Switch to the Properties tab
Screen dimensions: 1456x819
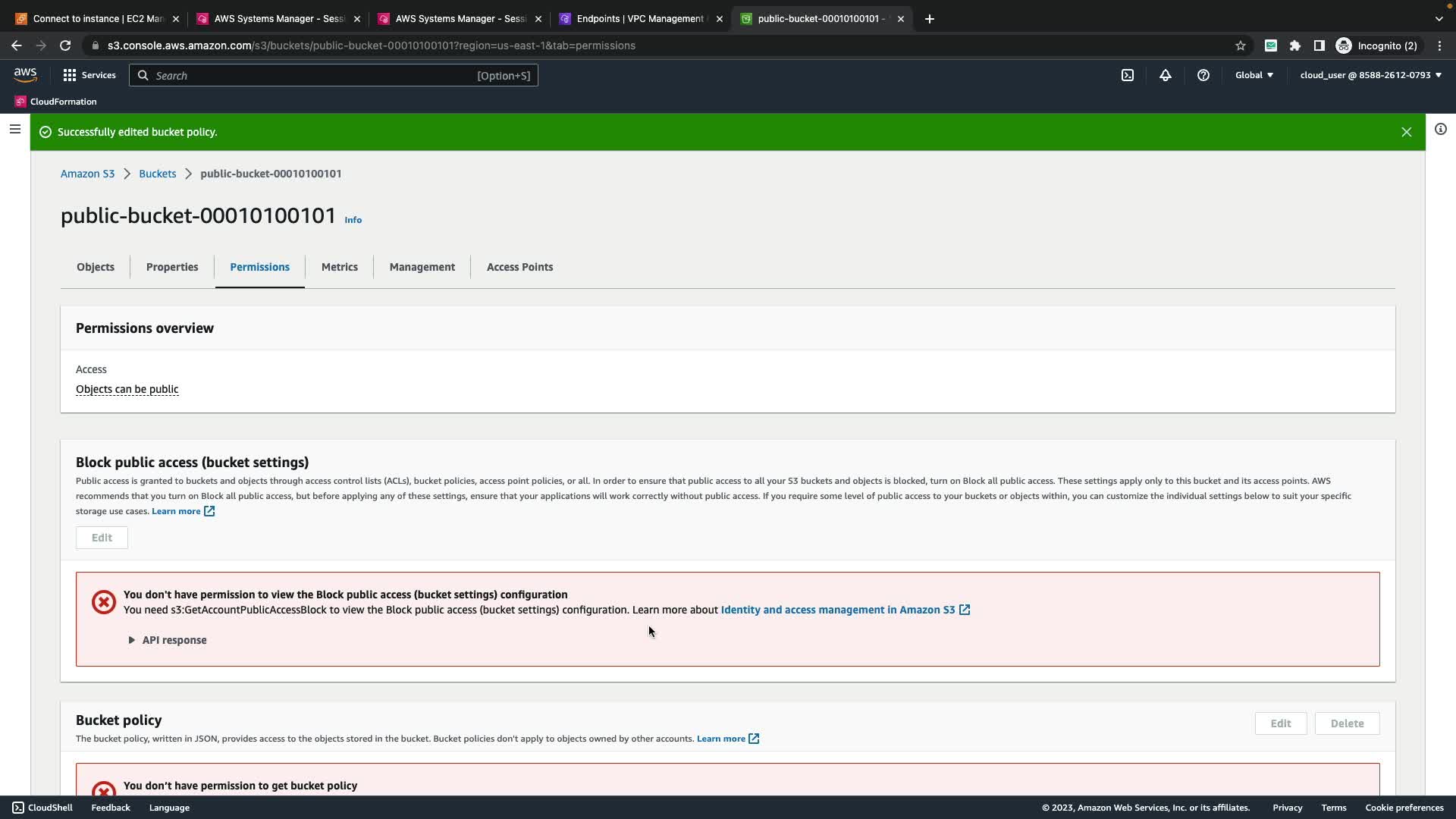[x=172, y=267]
